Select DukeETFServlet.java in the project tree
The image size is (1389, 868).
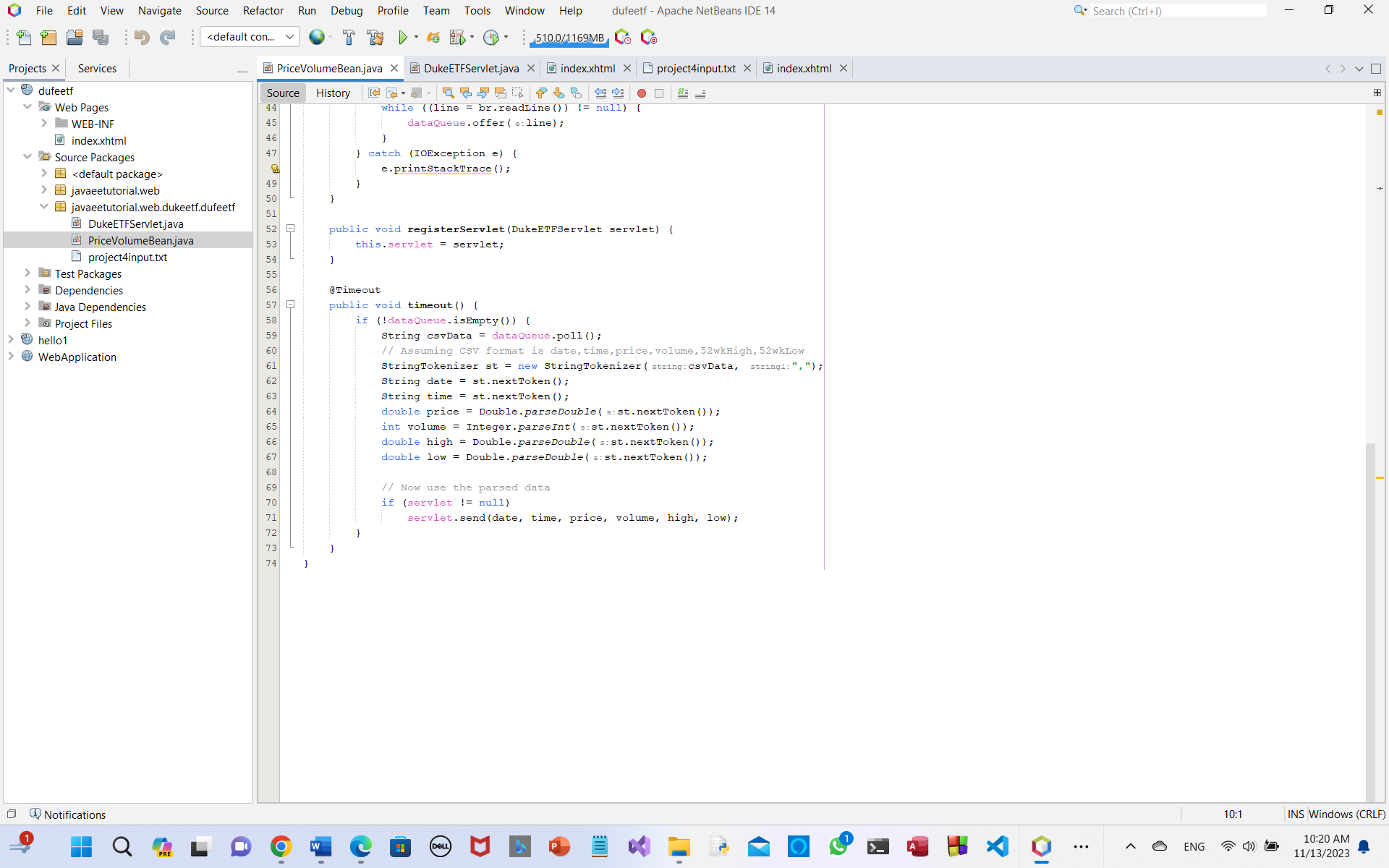135,224
